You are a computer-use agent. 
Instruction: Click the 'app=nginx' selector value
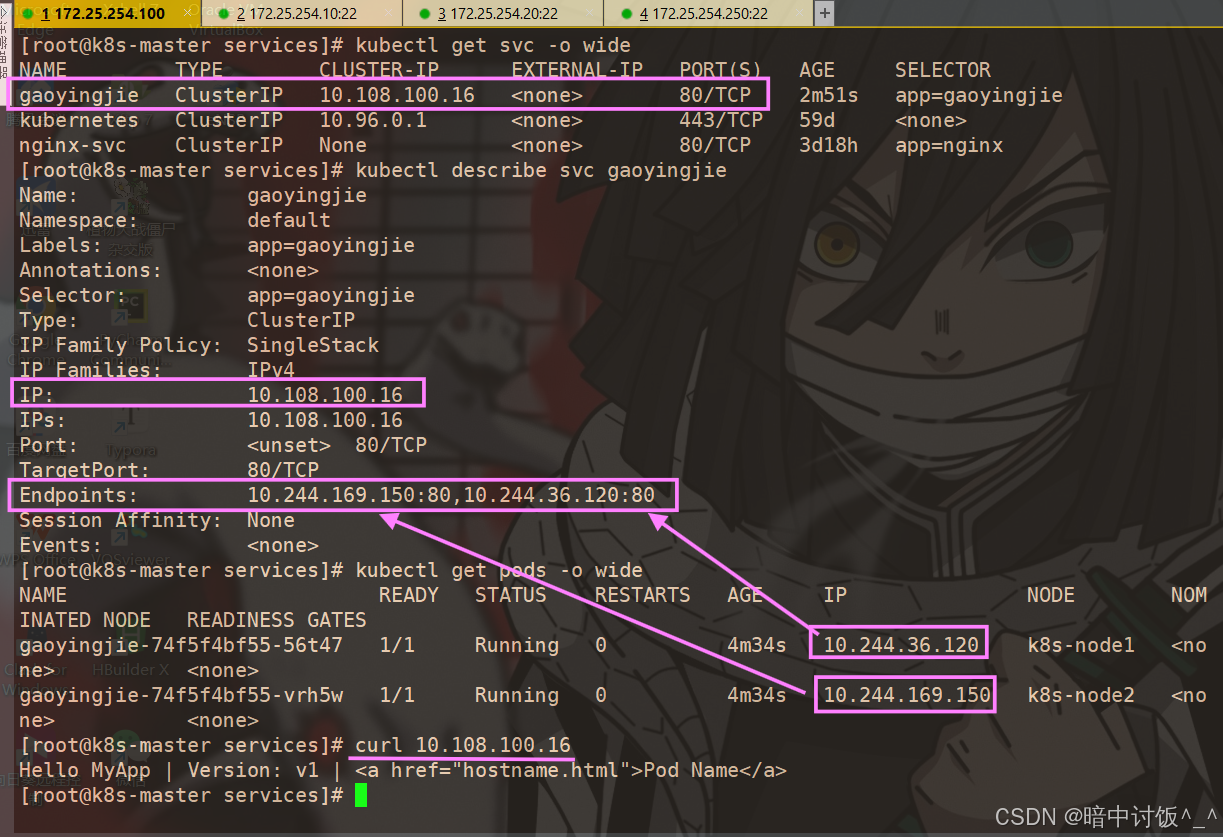949,145
